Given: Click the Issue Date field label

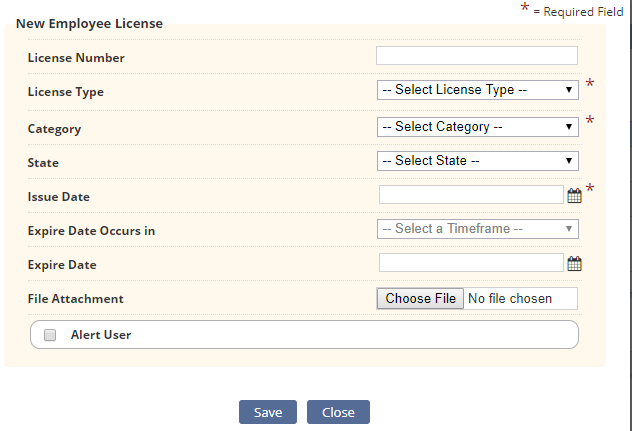Looking at the screenshot, I should pyautogui.click(x=58, y=197).
